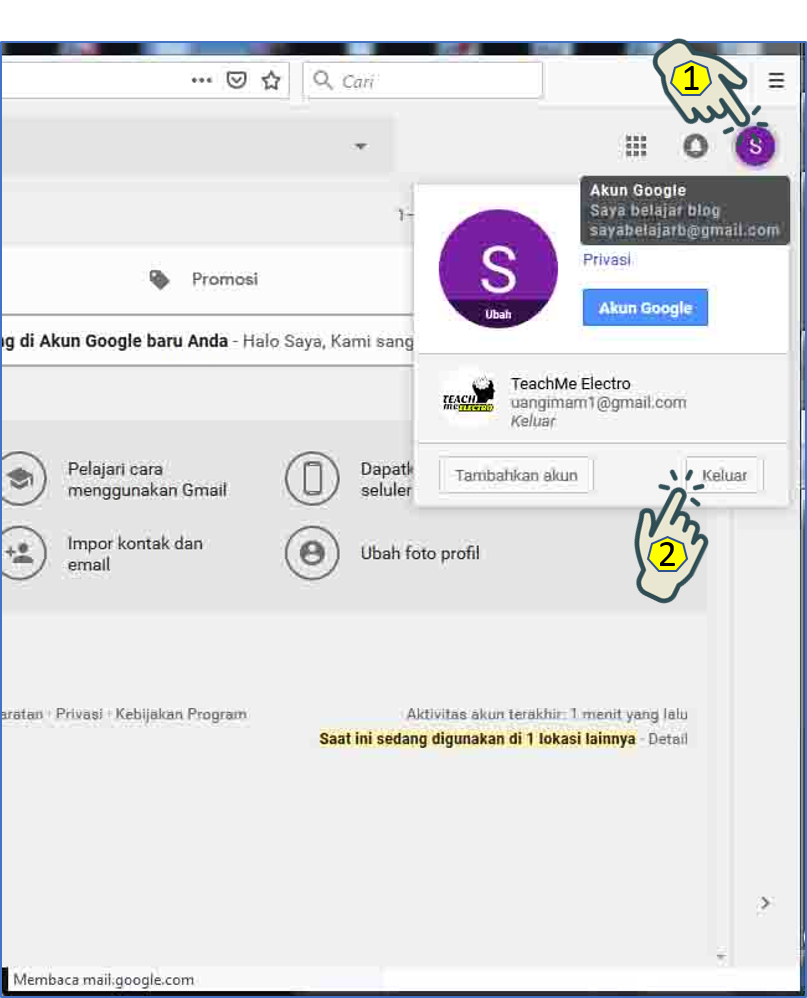Viewport: 807px width, 998px height.
Task: Click the scrollbar down arrow
Action: tap(720, 957)
